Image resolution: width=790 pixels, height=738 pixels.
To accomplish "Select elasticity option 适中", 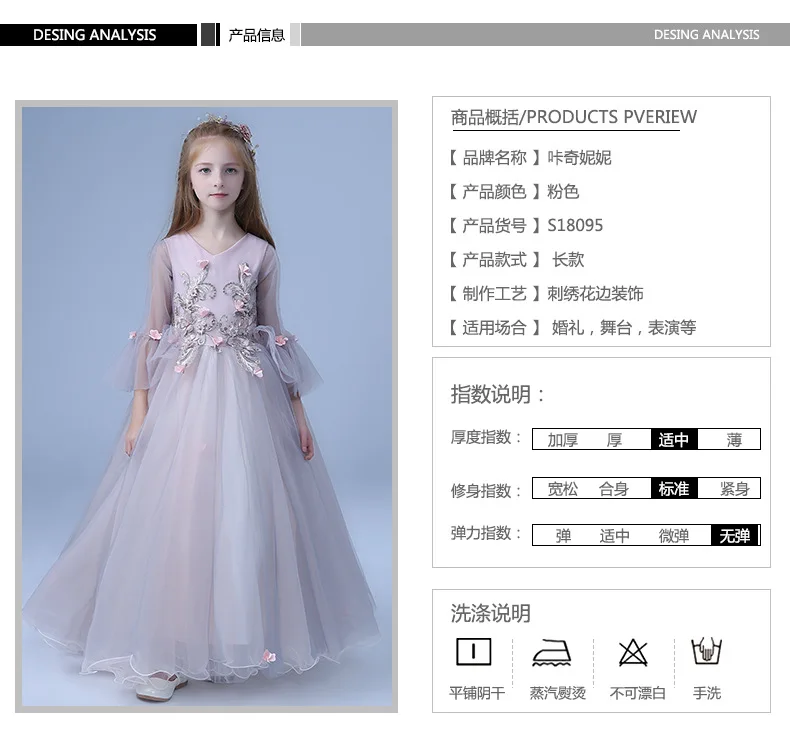I will point(614,535).
